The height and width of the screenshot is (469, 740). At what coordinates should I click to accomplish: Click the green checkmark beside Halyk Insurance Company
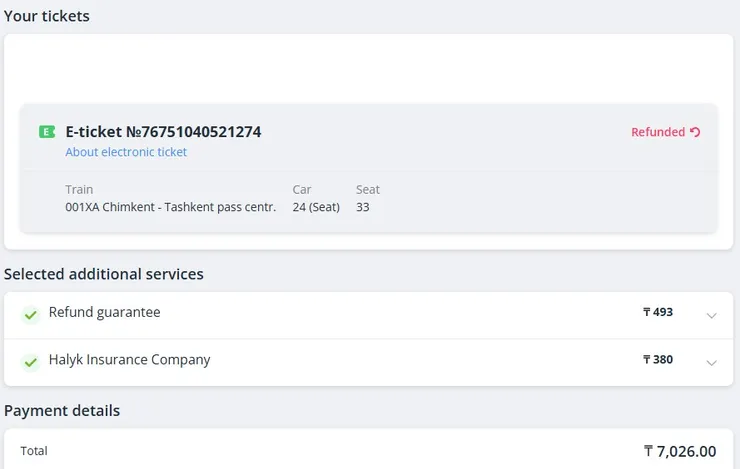click(31, 361)
